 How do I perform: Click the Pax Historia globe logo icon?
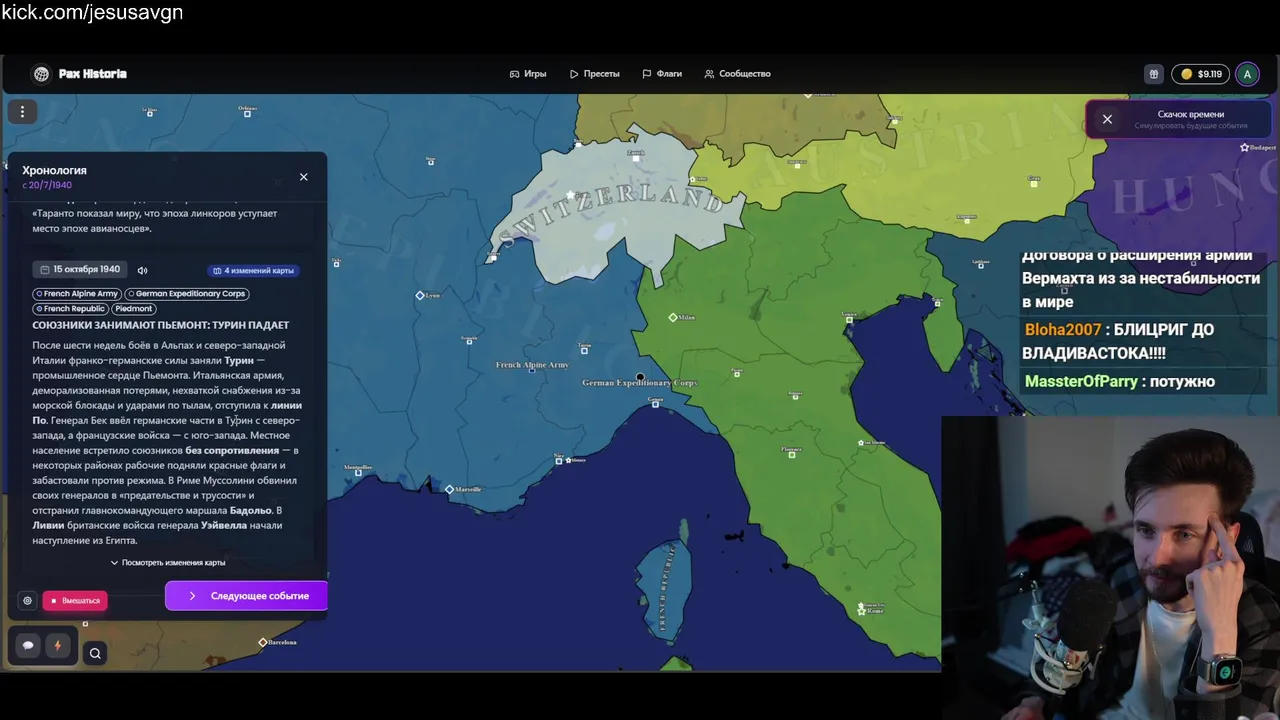tap(41, 74)
